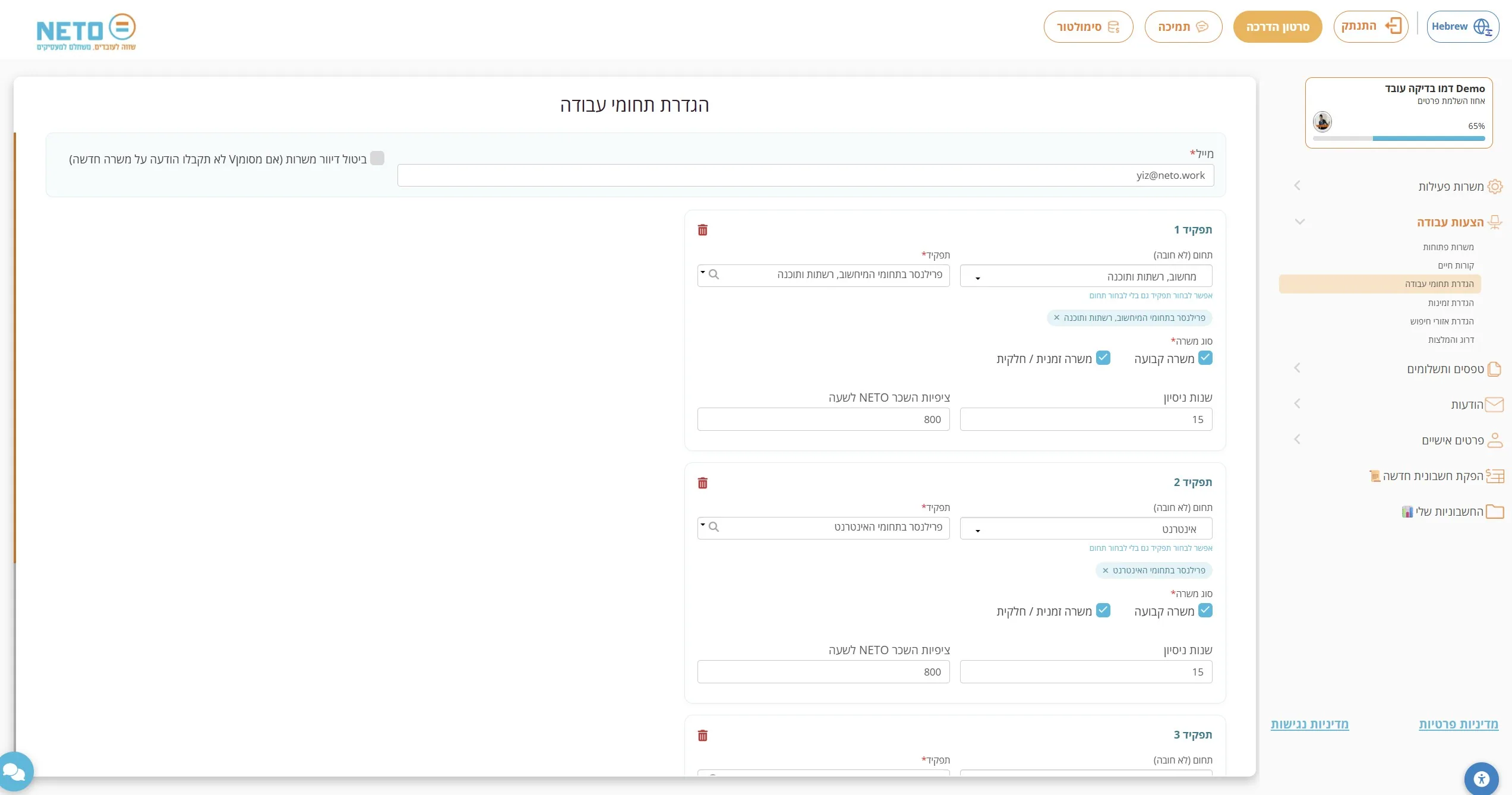This screenshot has width=1512, height=795.
Task: Click the NETO logo
Action: tap(86, 31)
